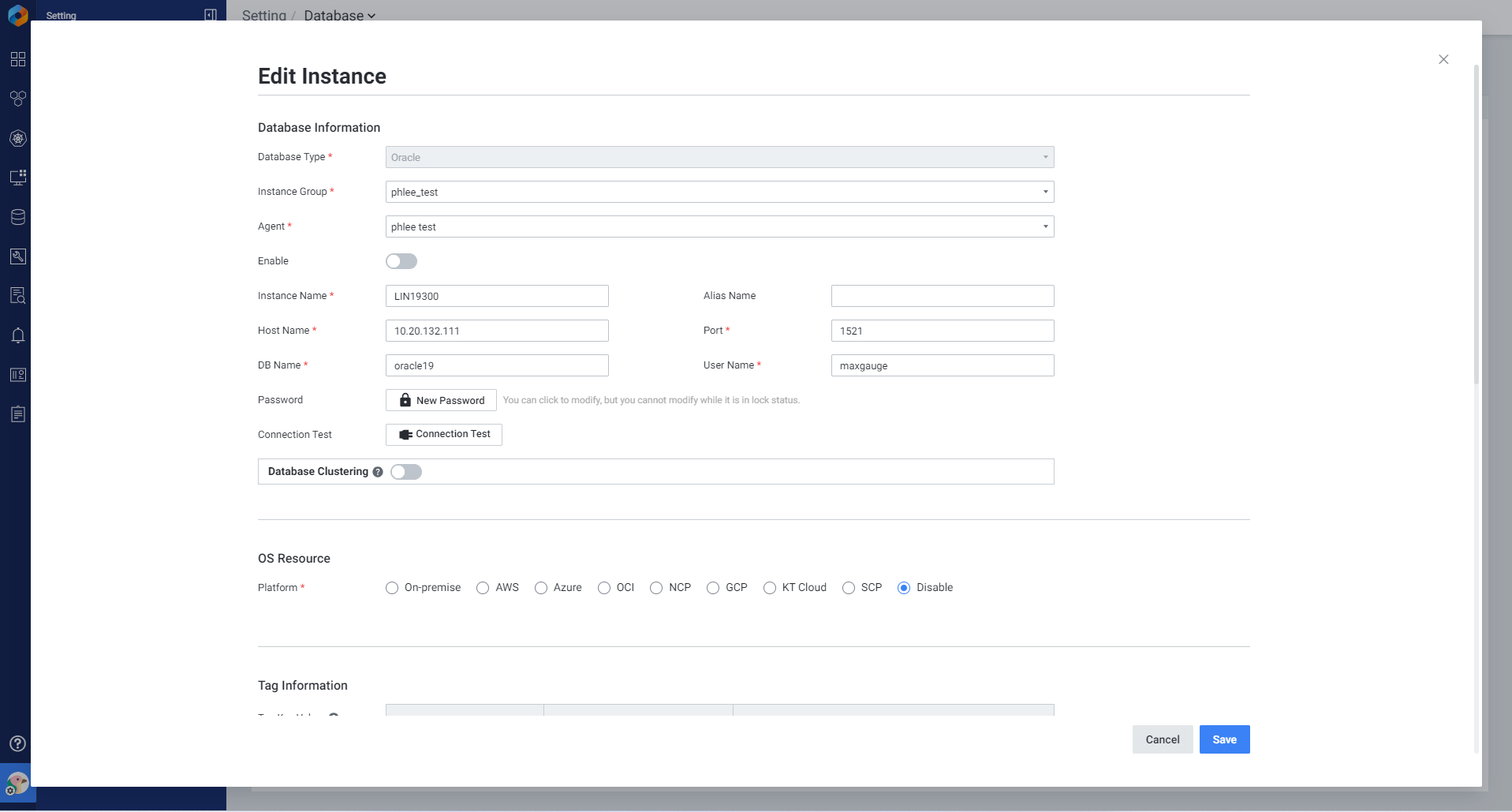Image resolution: width=1512 pixels, height=812 pixels.
Task: Open the help question mark icon
Action: 17,743
